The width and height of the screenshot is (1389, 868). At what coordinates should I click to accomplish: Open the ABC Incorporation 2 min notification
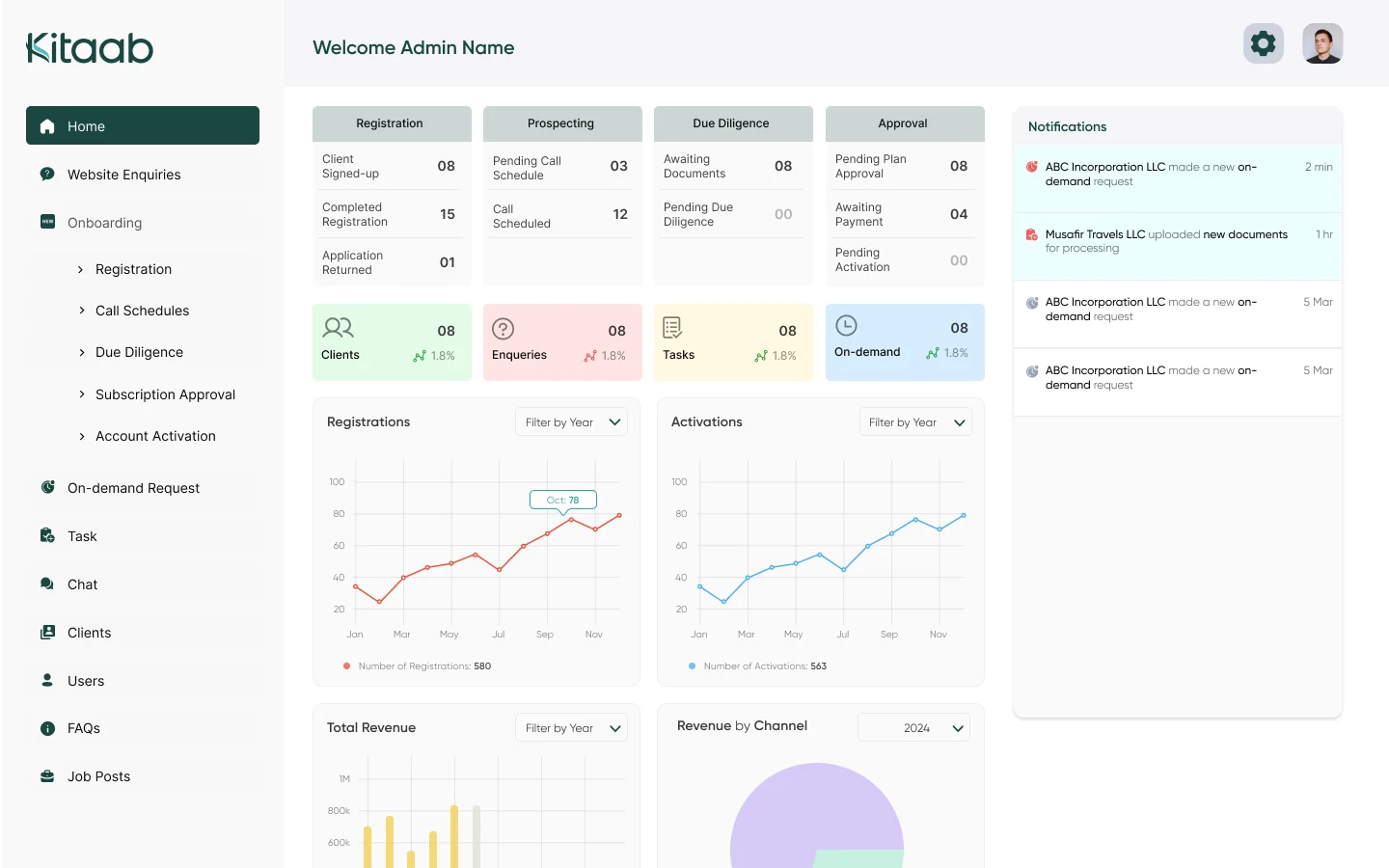point(1178,178)
